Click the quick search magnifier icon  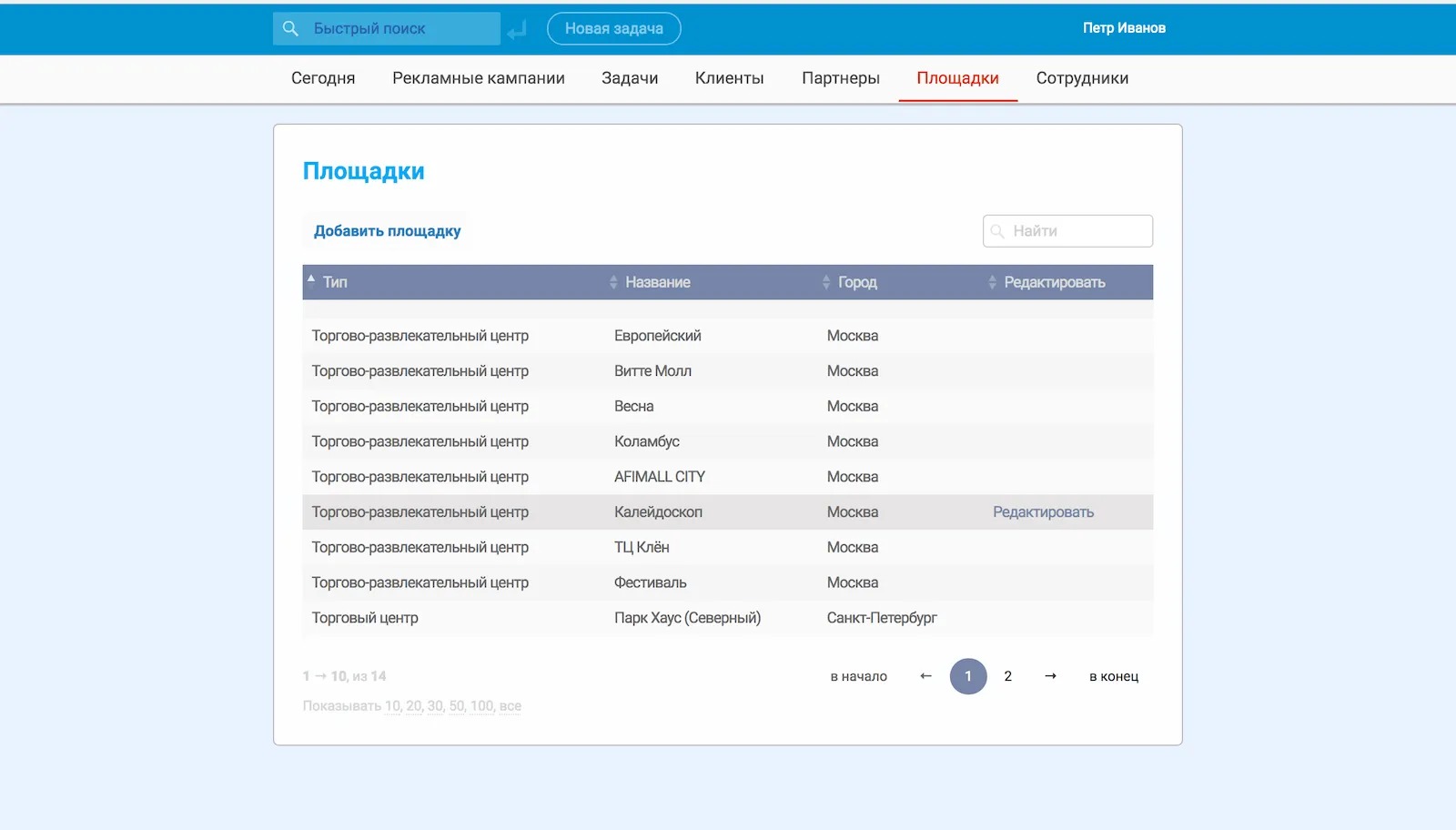click(290, 29)
